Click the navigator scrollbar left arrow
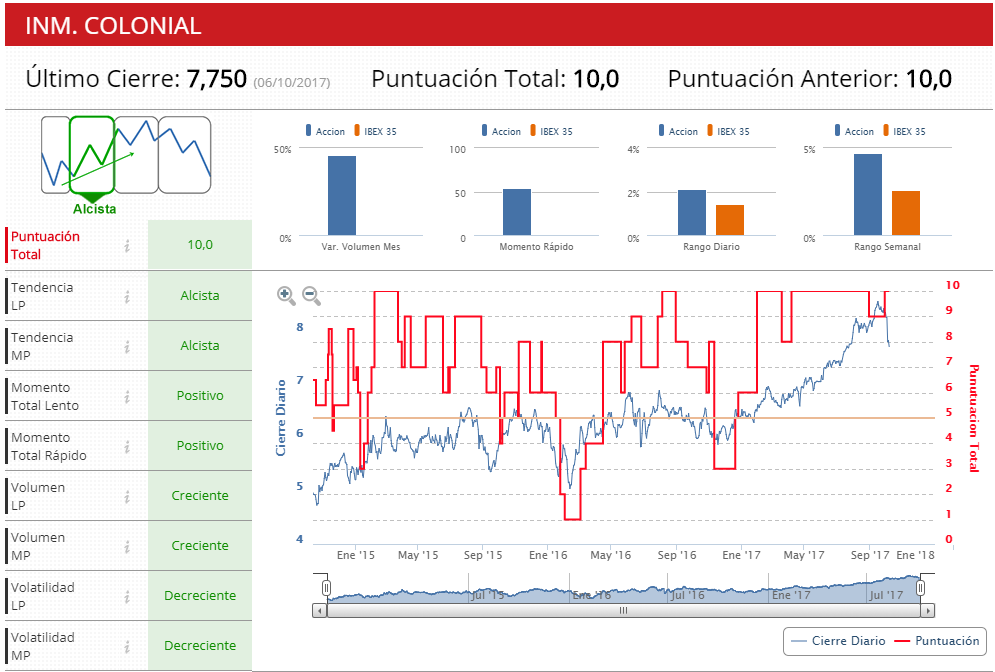The width and height of the screenshot is (995, 672). click(319, 610)
